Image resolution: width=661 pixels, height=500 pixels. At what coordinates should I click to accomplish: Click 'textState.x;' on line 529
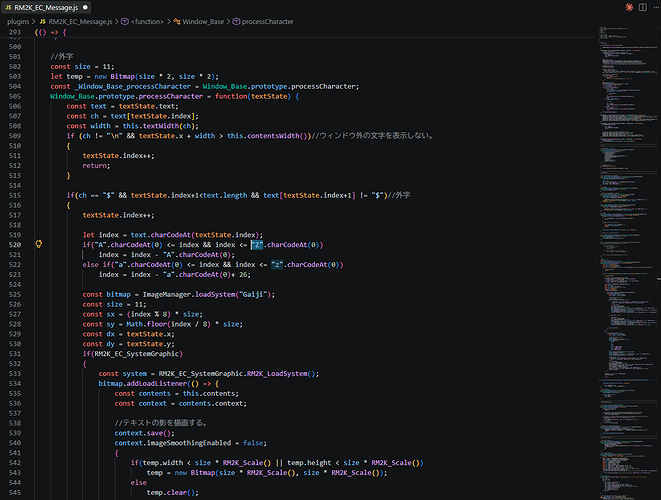150,334
